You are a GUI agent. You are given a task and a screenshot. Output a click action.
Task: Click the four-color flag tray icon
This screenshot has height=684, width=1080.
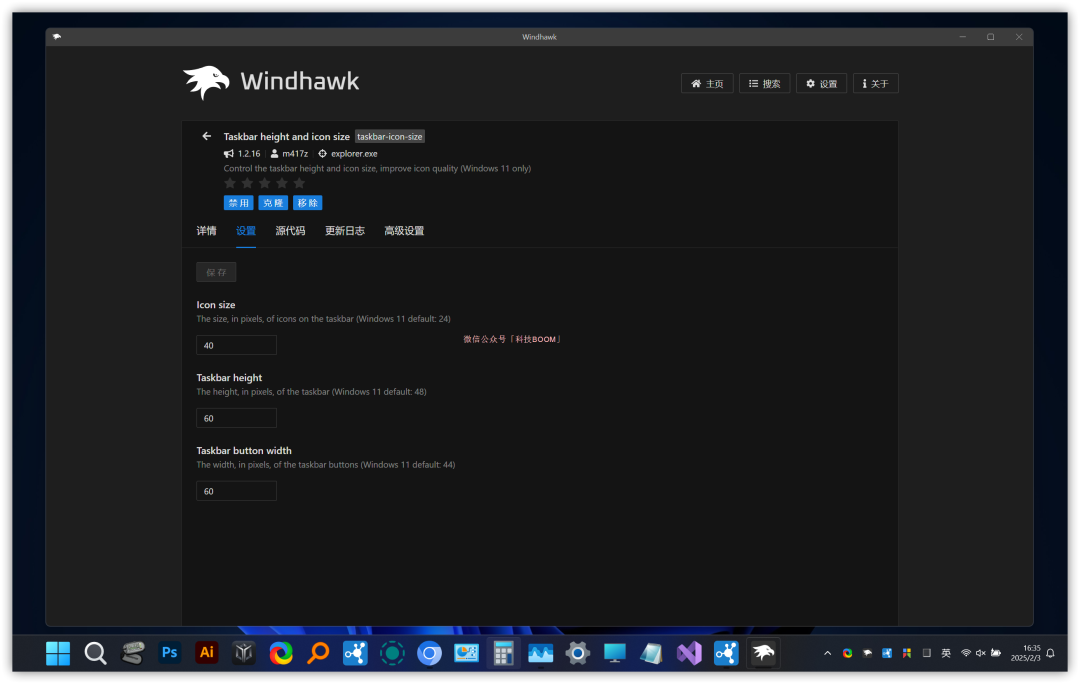pyautogui.click(x=906, y=653)
